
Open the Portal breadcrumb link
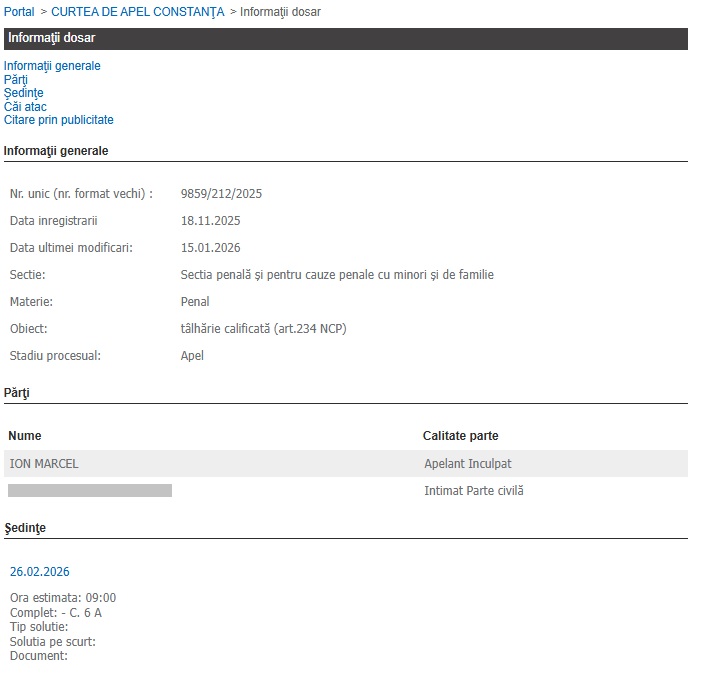[x=21, y=11]
